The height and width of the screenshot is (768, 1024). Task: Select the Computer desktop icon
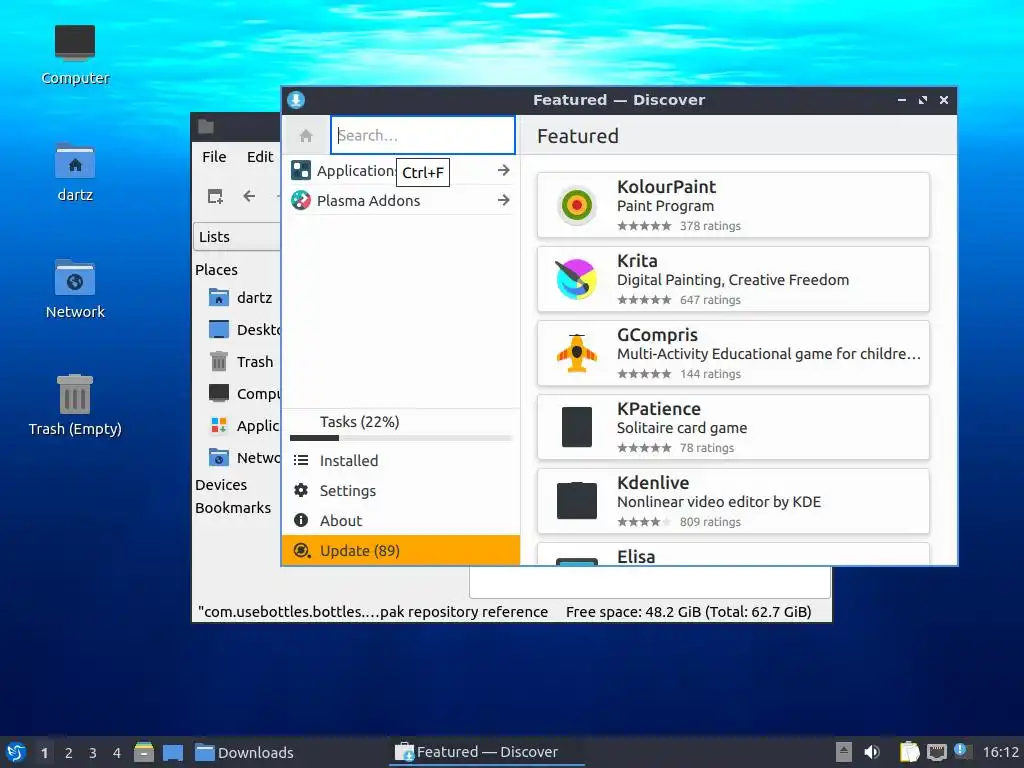click(x=75, y=56)
